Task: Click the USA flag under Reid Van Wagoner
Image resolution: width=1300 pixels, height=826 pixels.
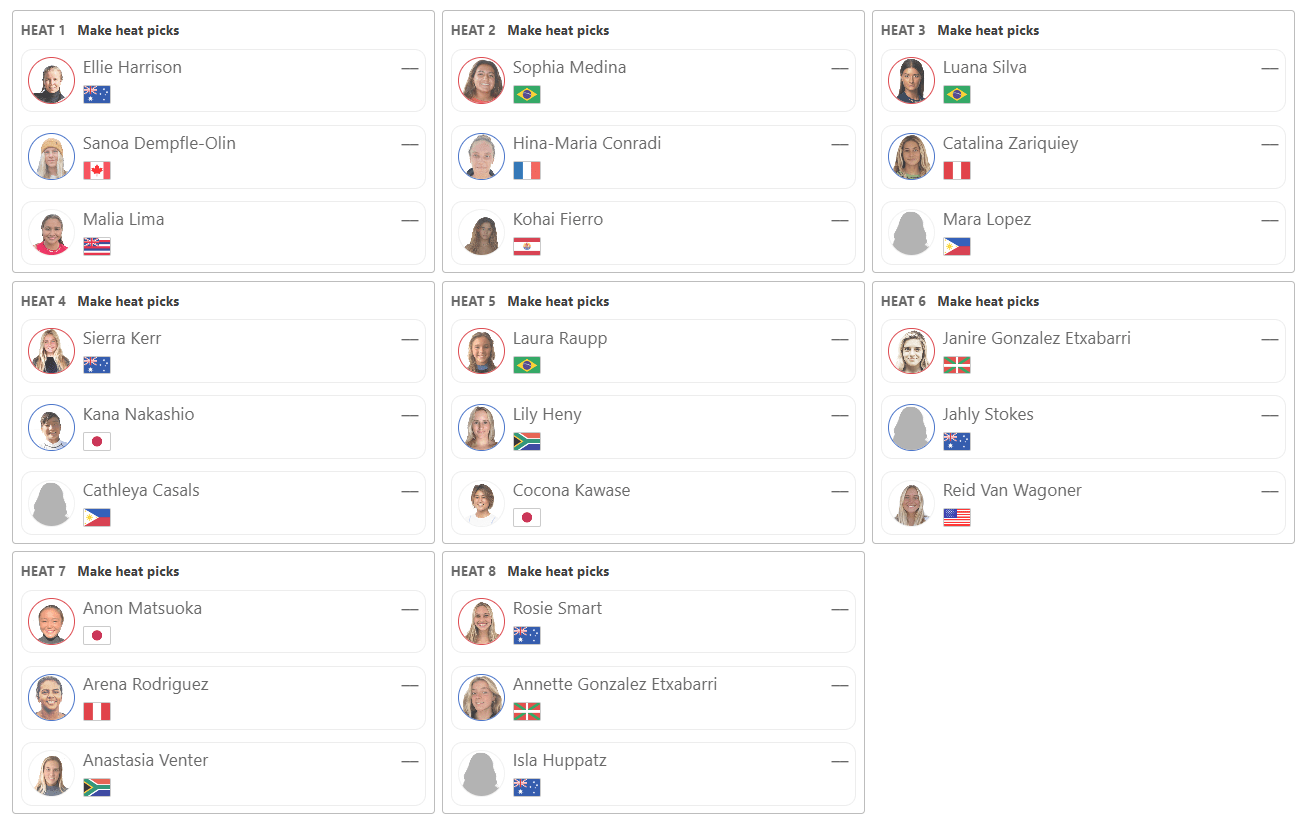Action: (x=957, y=517)
